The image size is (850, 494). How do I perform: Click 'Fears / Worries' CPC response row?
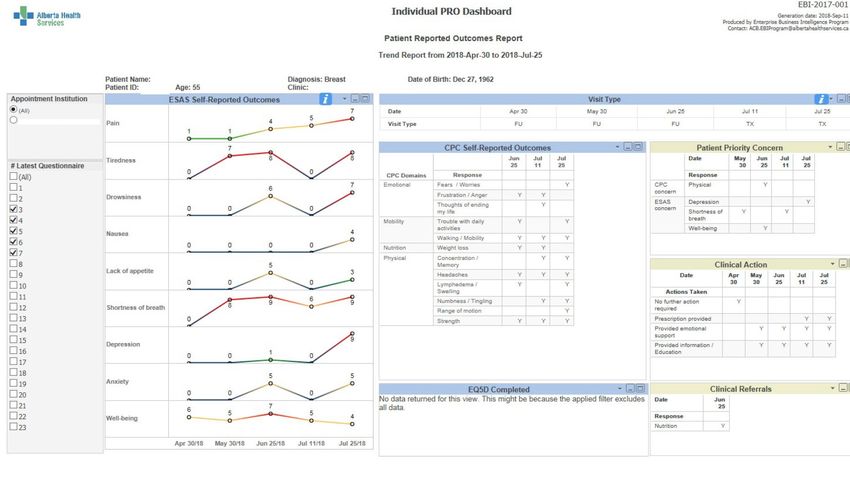[458, 185]
